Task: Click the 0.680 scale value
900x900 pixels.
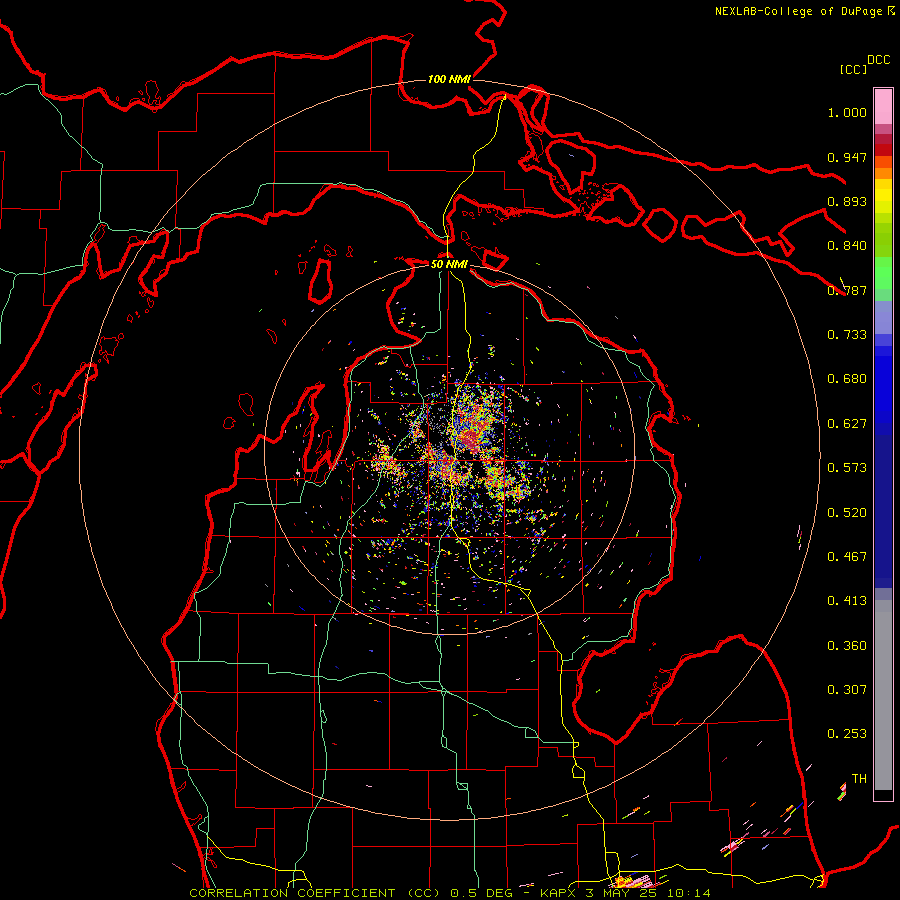Action: point(847,379)
